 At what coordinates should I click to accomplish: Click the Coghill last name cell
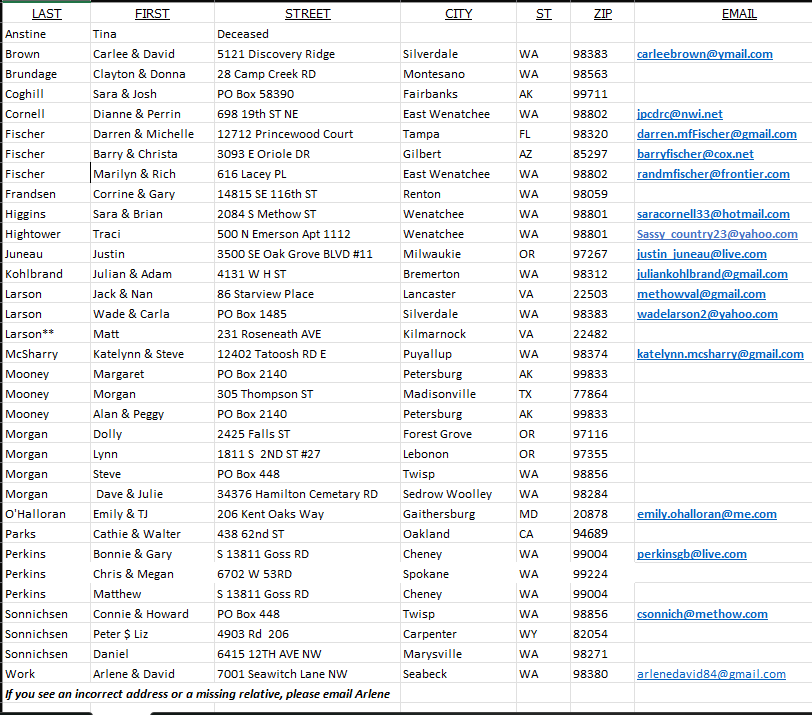click(47, 94)
